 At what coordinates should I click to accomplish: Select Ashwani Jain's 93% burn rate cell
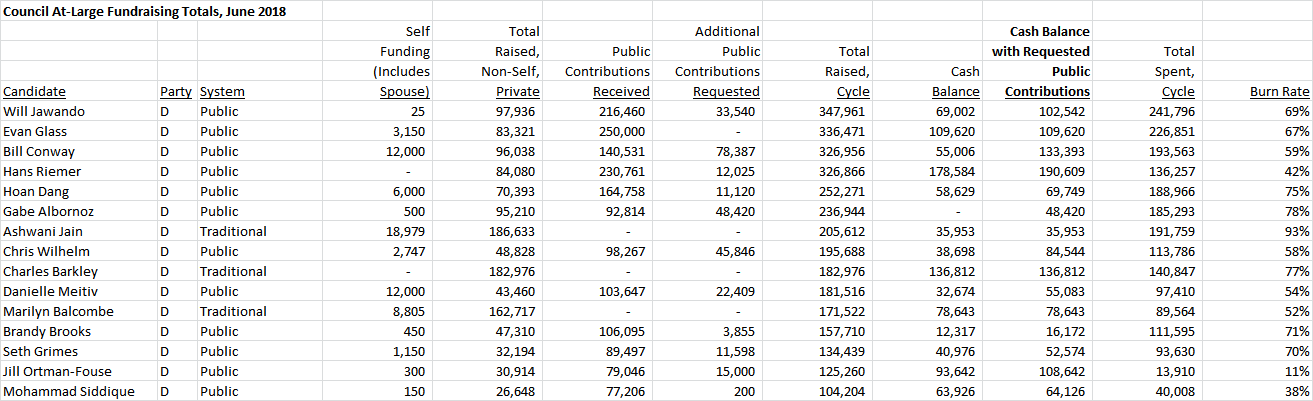tap(1257, 231)
